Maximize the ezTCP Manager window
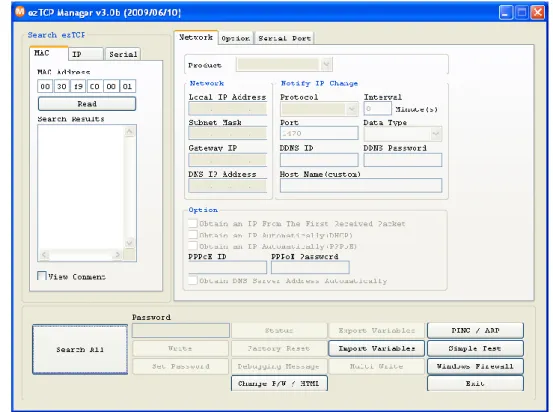 (x=522, y=13)
